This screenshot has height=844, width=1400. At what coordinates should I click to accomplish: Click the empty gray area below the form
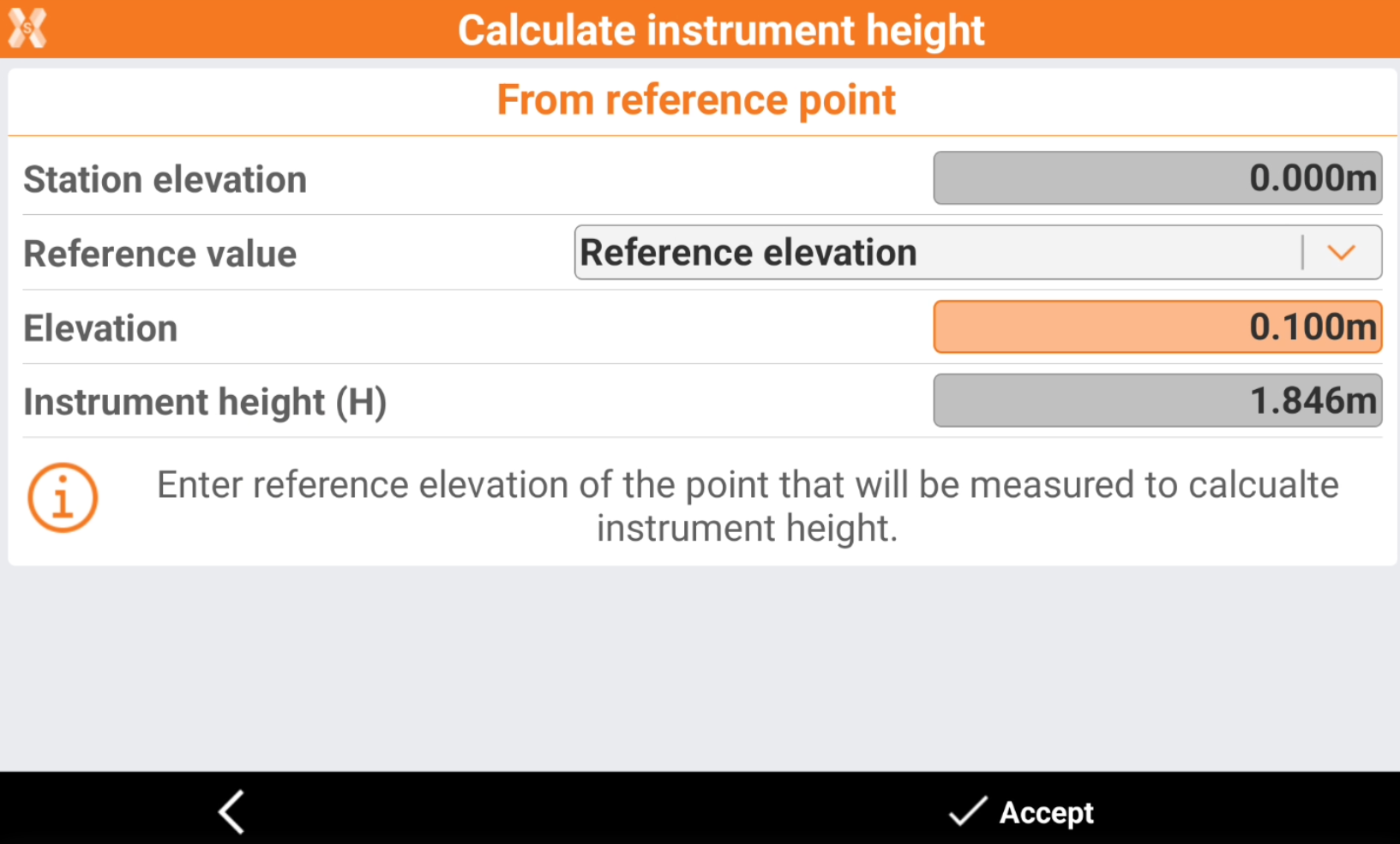click(700, 668)
